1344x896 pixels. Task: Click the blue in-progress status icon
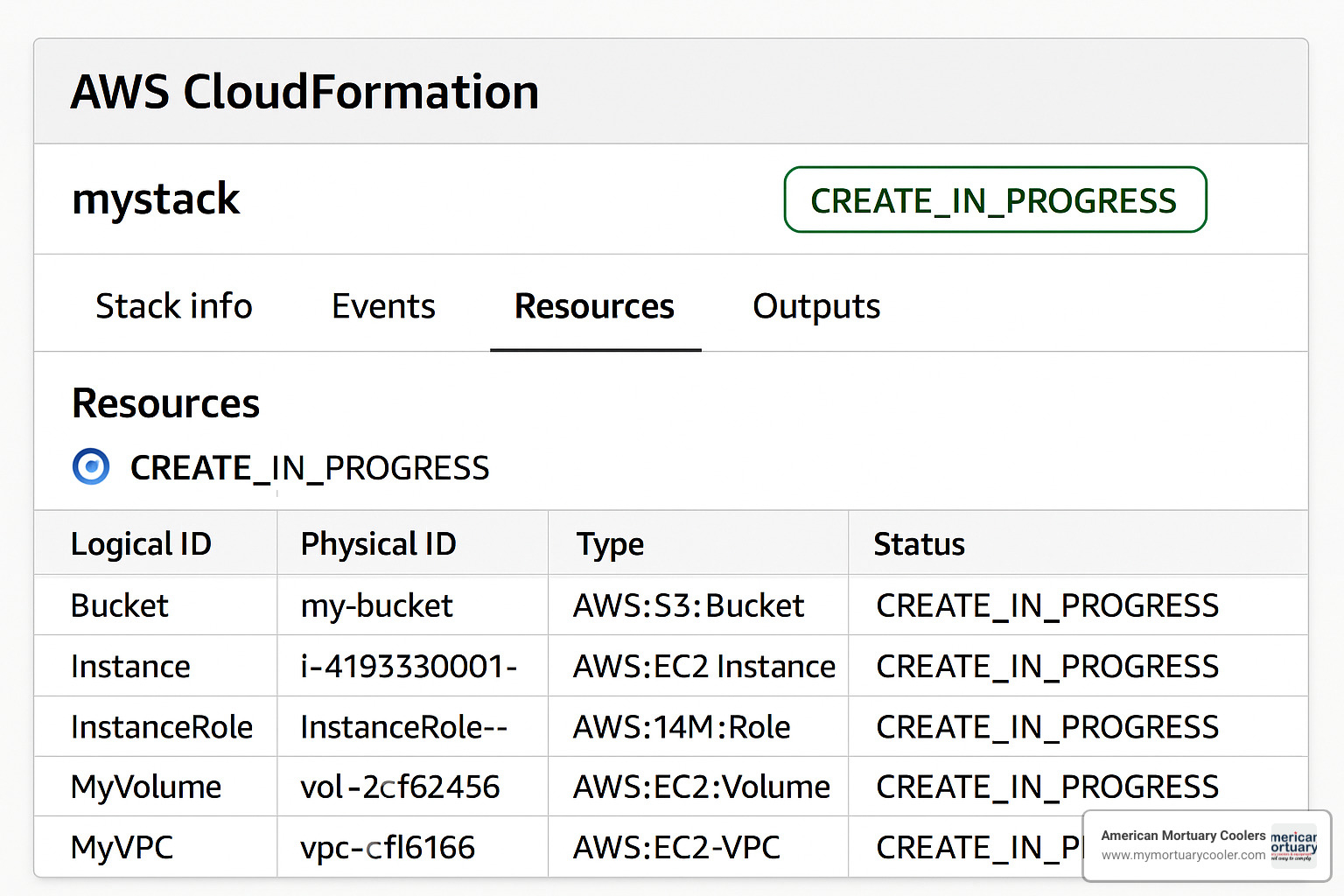[91, 466]
